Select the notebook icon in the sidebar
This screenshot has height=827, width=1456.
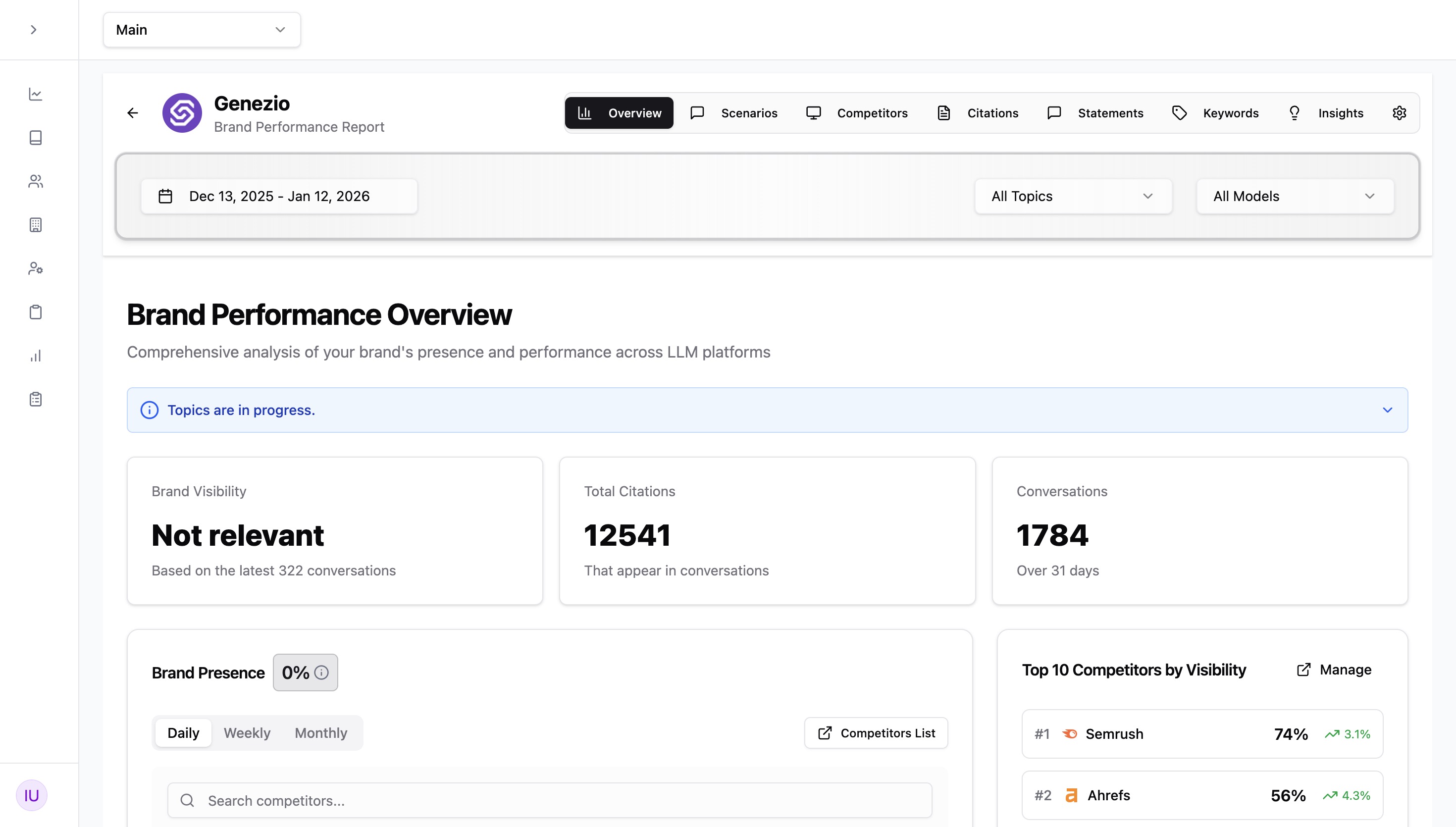(x=36, y=138)
